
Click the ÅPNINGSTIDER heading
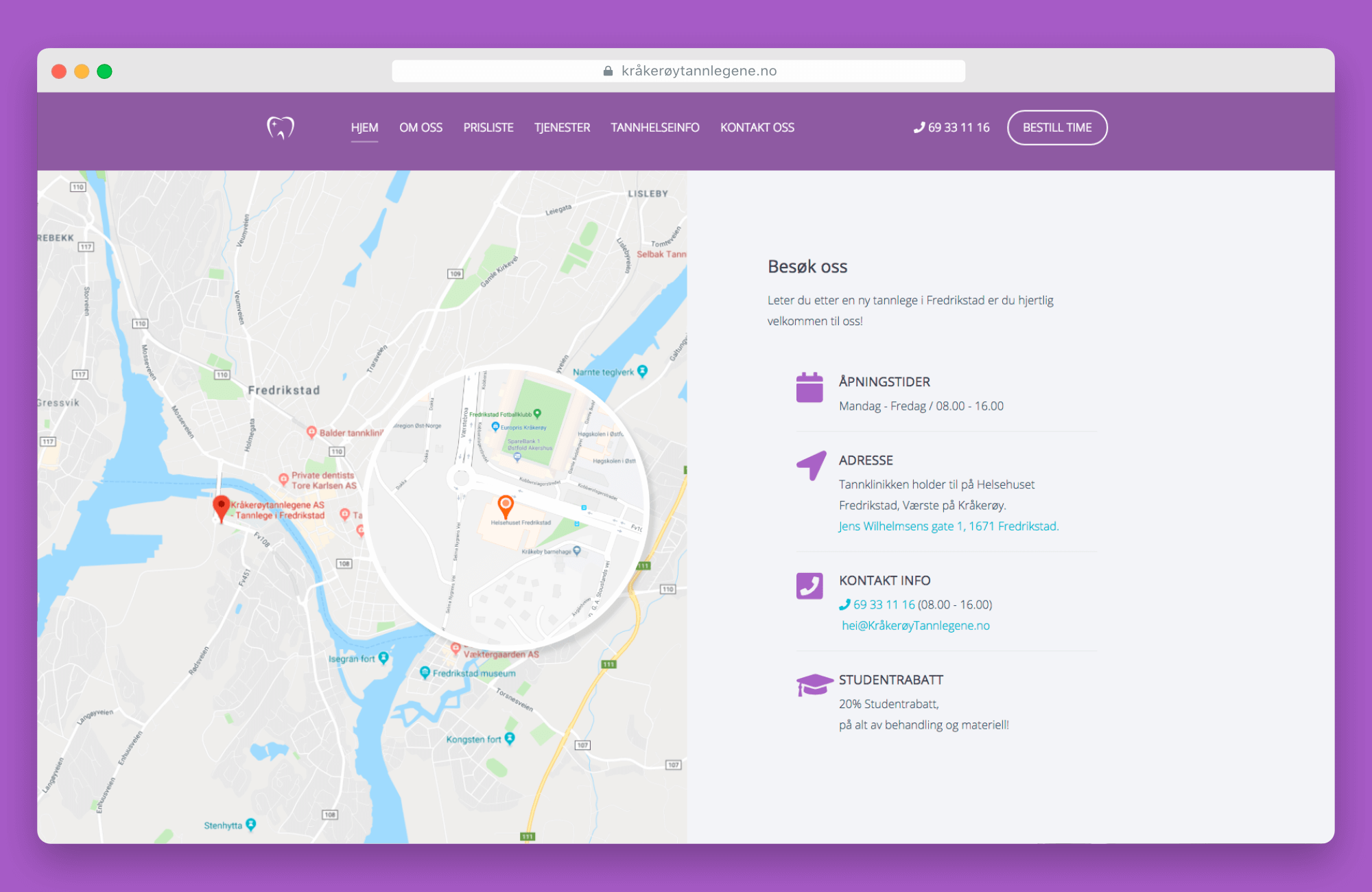[884, 382]
